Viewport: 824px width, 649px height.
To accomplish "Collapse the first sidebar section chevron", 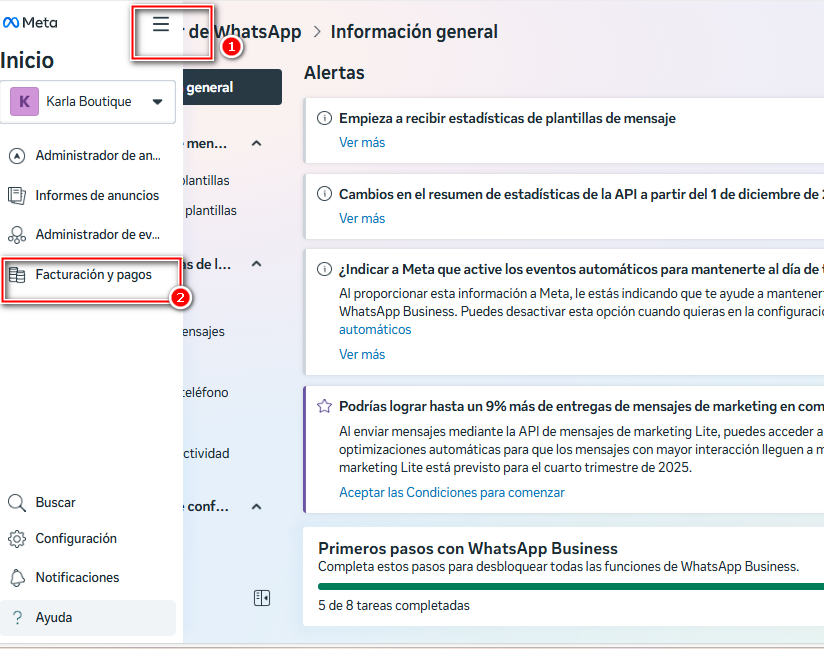I will tap(256, 144).
